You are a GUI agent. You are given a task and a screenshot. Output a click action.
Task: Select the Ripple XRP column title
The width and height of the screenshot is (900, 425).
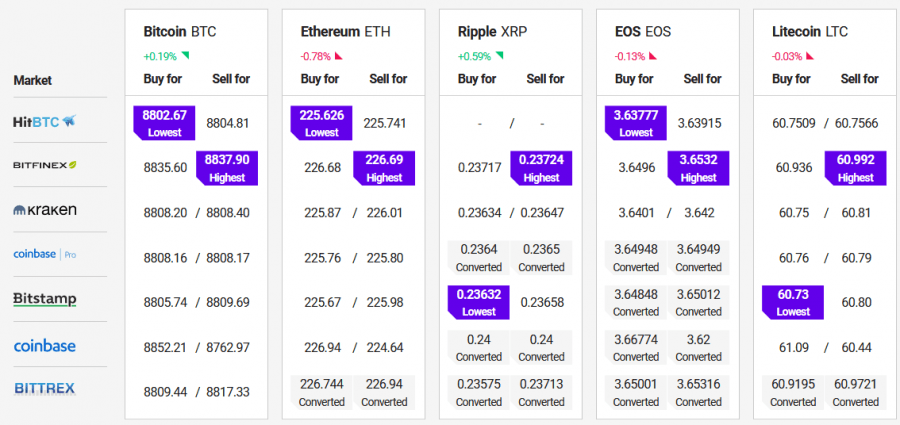pos(492,32)
